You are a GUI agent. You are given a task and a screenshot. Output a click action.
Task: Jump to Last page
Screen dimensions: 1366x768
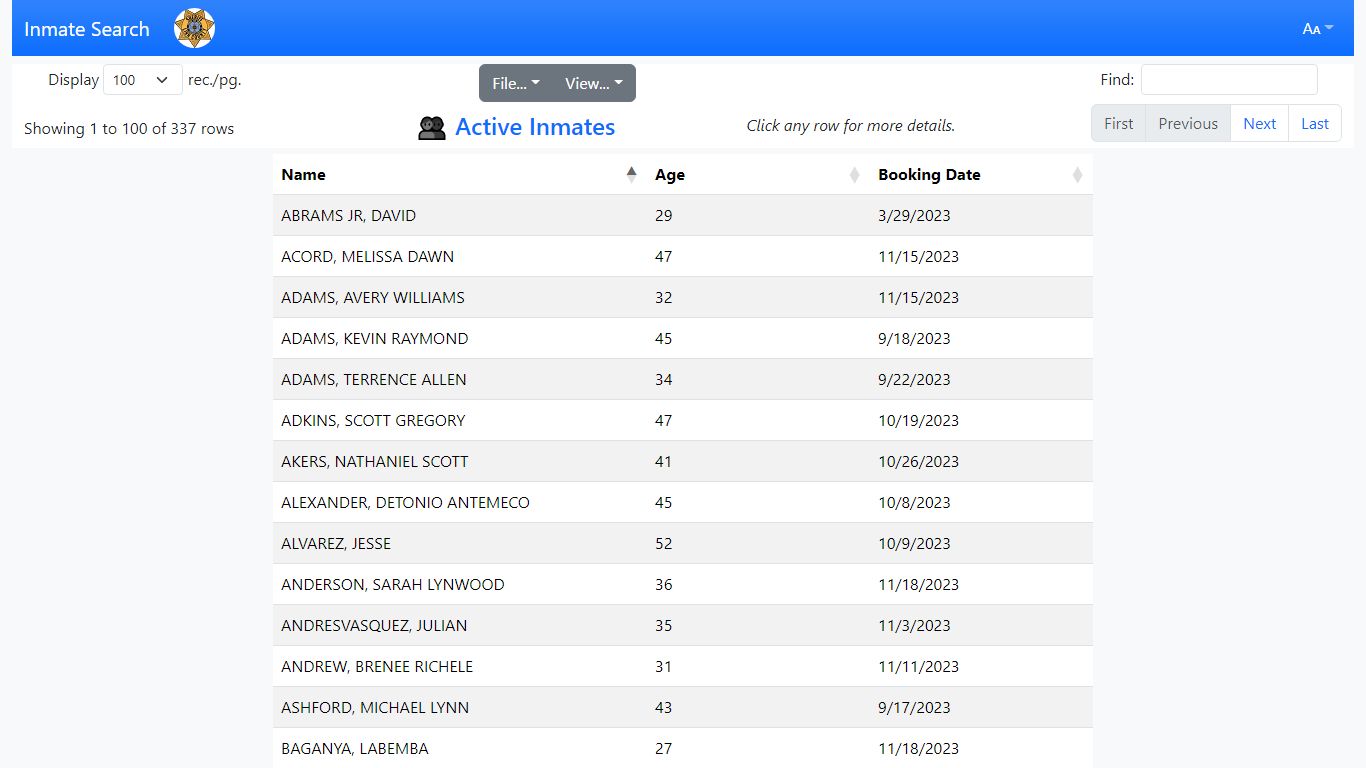click(x=1315, y=124)
